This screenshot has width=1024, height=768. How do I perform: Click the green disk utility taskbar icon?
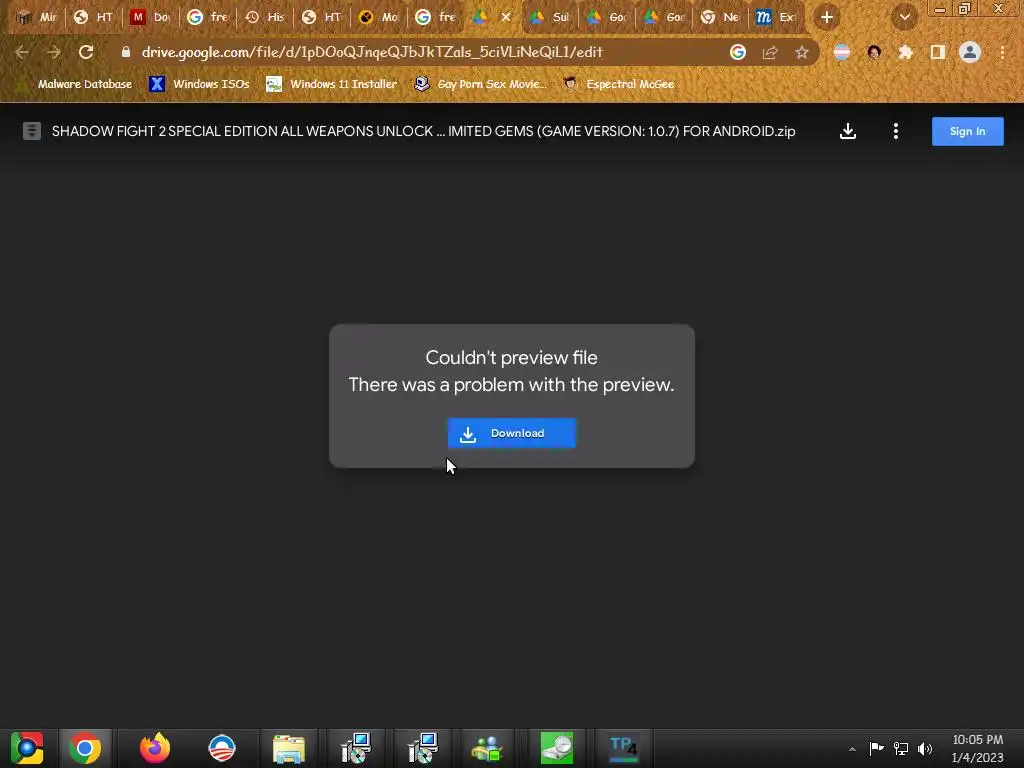[556, 748]
